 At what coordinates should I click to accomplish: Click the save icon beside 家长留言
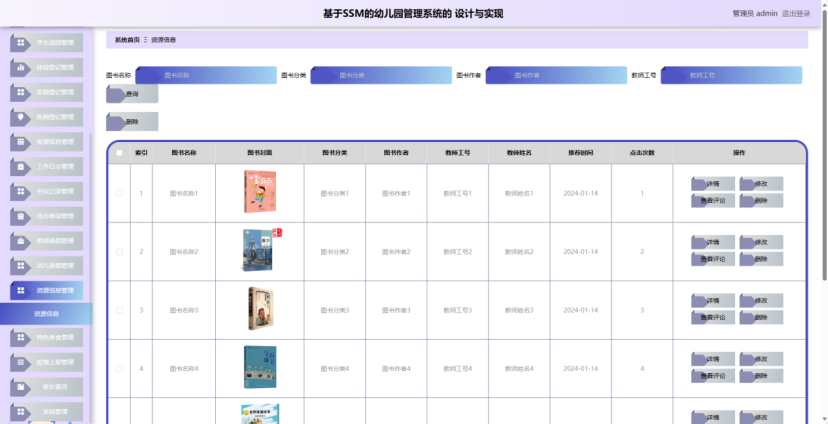(x=21, y=387)
